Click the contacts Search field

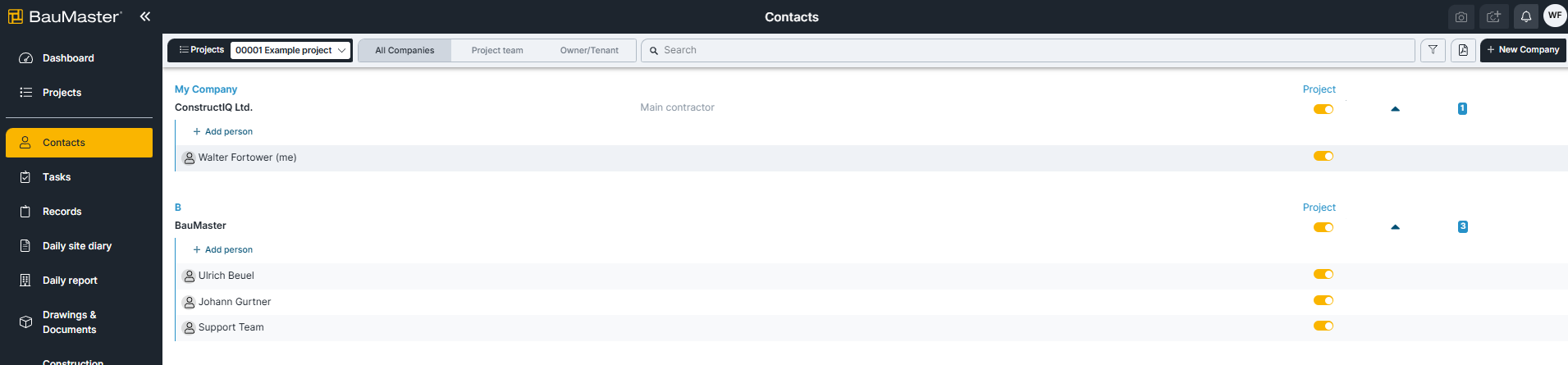click(x=1028, y=50)
